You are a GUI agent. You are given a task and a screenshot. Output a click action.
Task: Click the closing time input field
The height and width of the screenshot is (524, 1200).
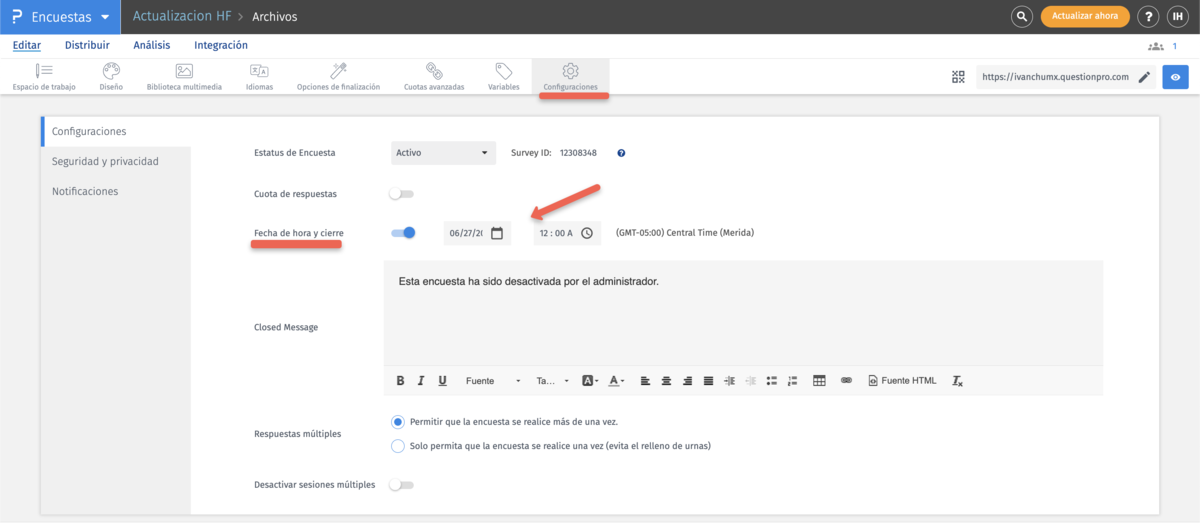567,233
